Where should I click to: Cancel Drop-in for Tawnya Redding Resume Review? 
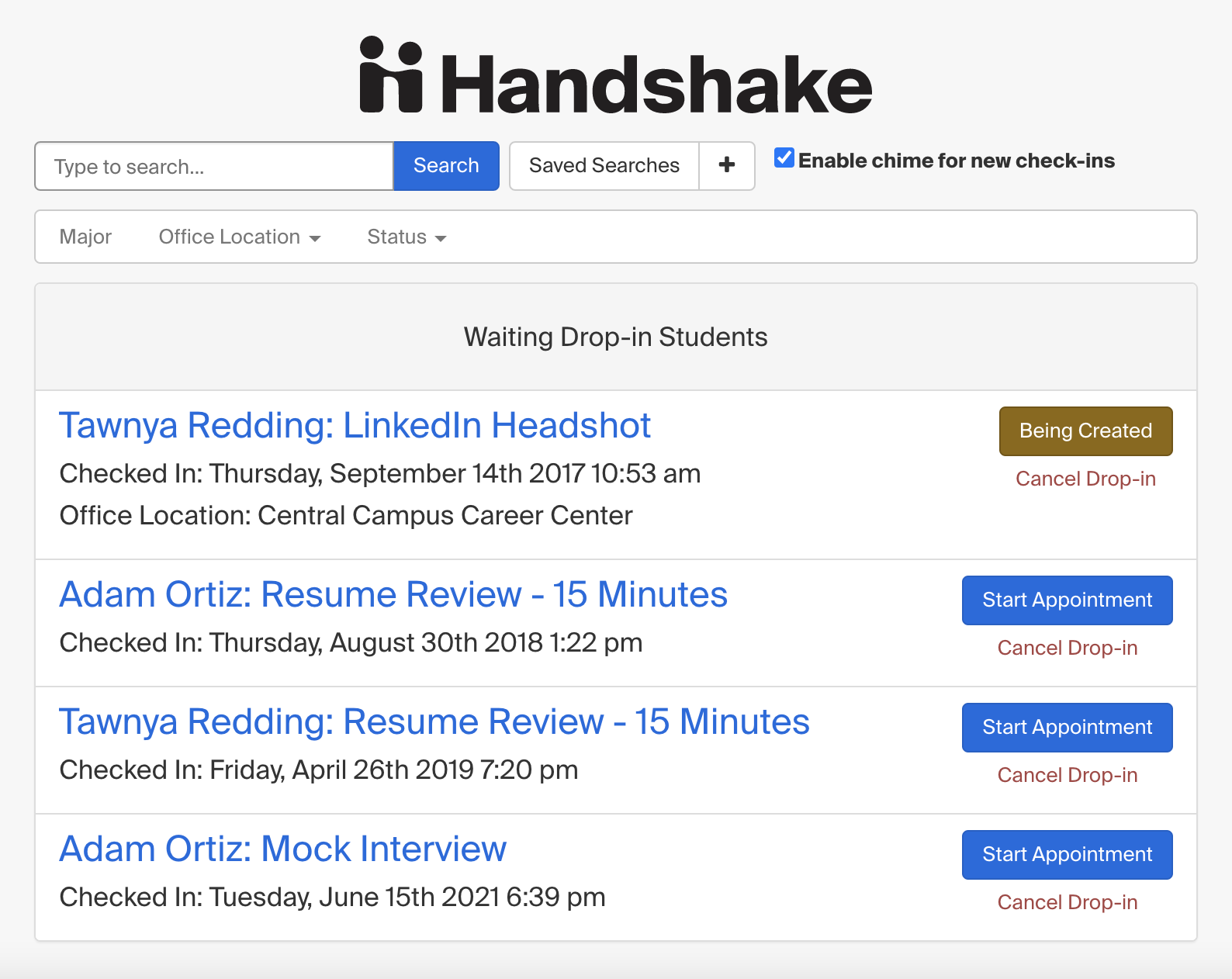tap(1067, 775)
